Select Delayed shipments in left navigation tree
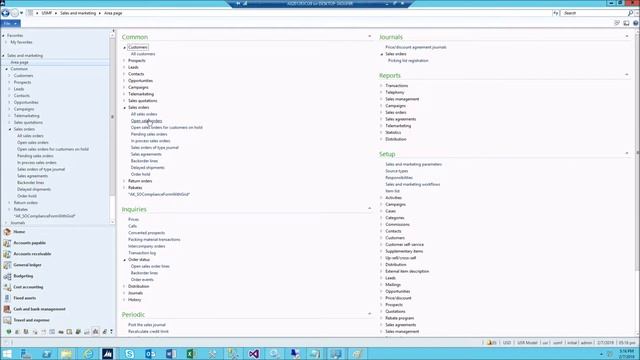Viewport: 640px width, 360px height. (x=34, y=189)
